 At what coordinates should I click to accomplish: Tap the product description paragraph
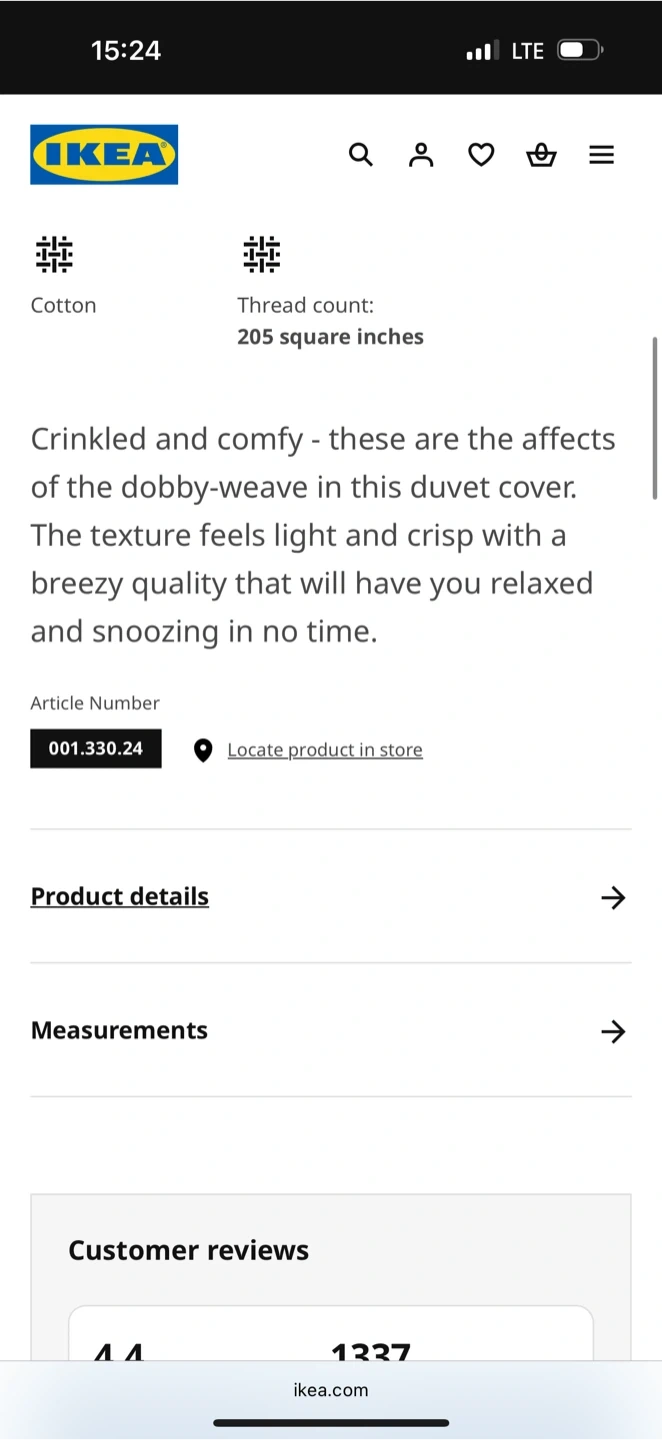tap(323, 535)
